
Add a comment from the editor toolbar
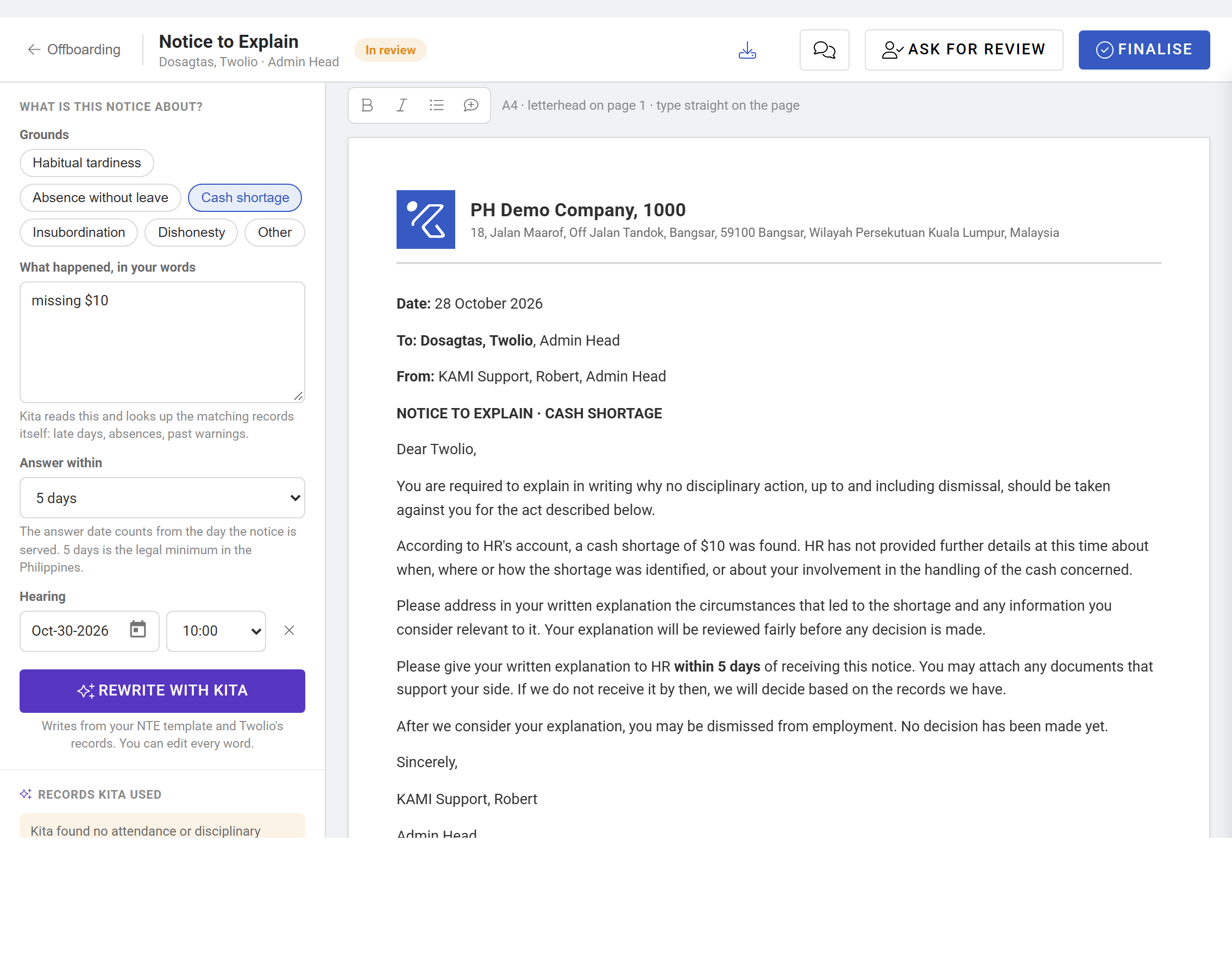pyautogui.click(x=471, y=105)
